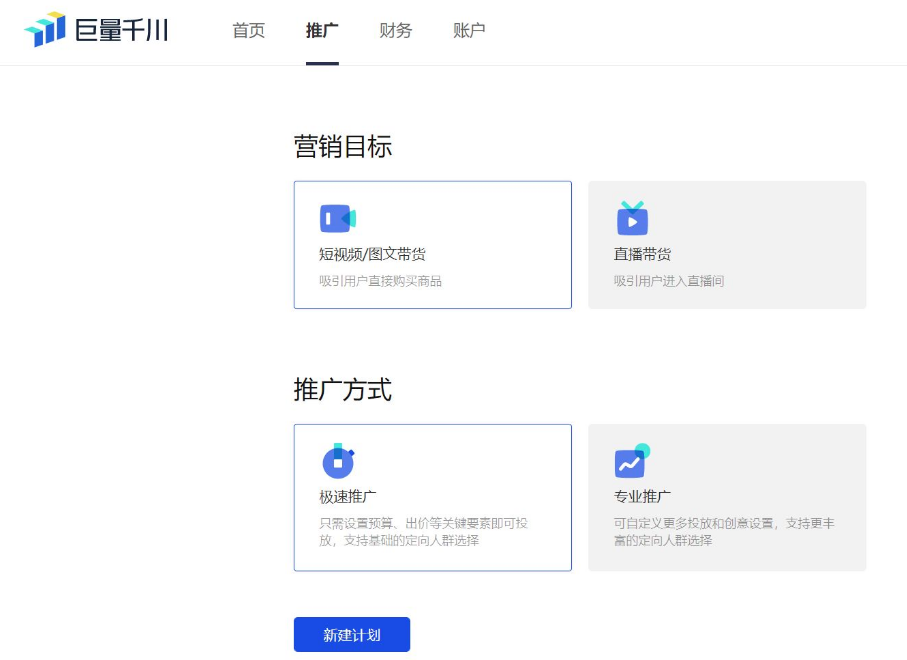The height and width of the screenshot is (660, 907).
Task: Select the 短视频/图文带货 marketing goal
Action: [432, 244]
